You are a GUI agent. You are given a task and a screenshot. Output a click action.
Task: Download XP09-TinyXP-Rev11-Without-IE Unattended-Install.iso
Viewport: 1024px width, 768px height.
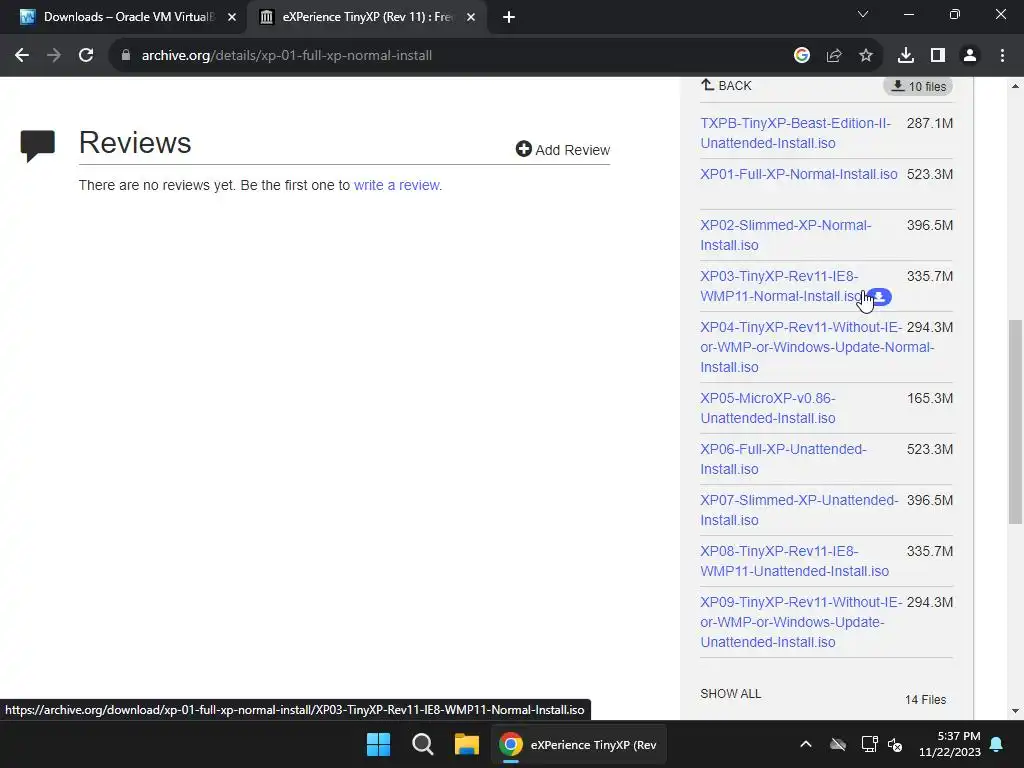coord(801,622)
